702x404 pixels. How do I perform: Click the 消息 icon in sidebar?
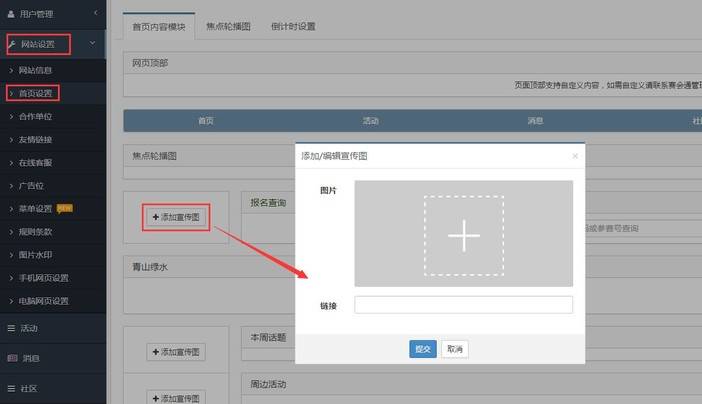pyautogui.click(x=11, y=358)
